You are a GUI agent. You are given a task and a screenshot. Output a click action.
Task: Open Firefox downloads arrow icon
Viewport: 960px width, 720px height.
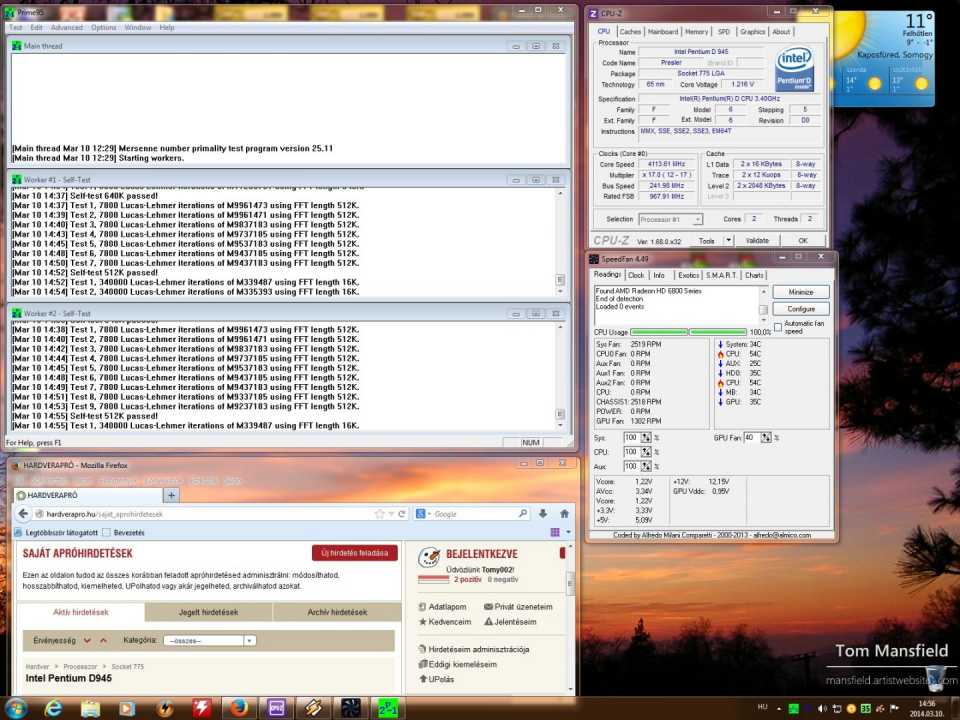click(542, 514)
